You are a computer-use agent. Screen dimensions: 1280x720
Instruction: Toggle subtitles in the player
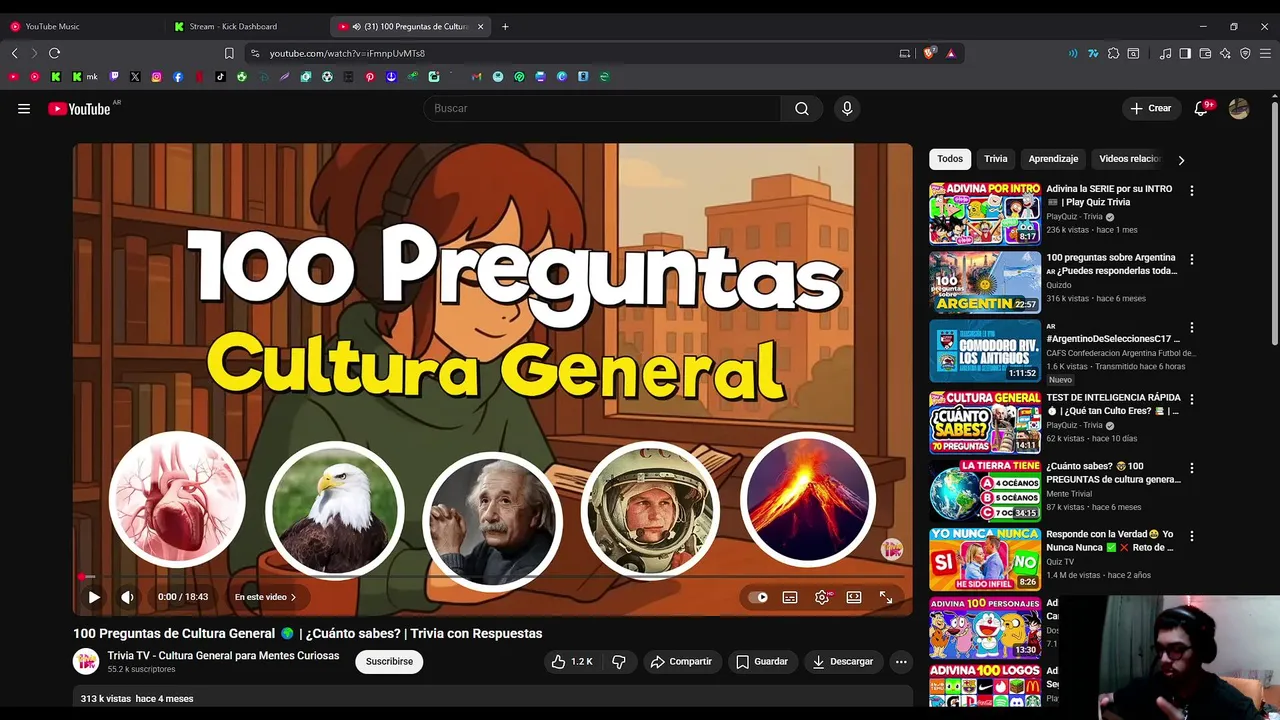pyautogui.click(x=790, y=597)
